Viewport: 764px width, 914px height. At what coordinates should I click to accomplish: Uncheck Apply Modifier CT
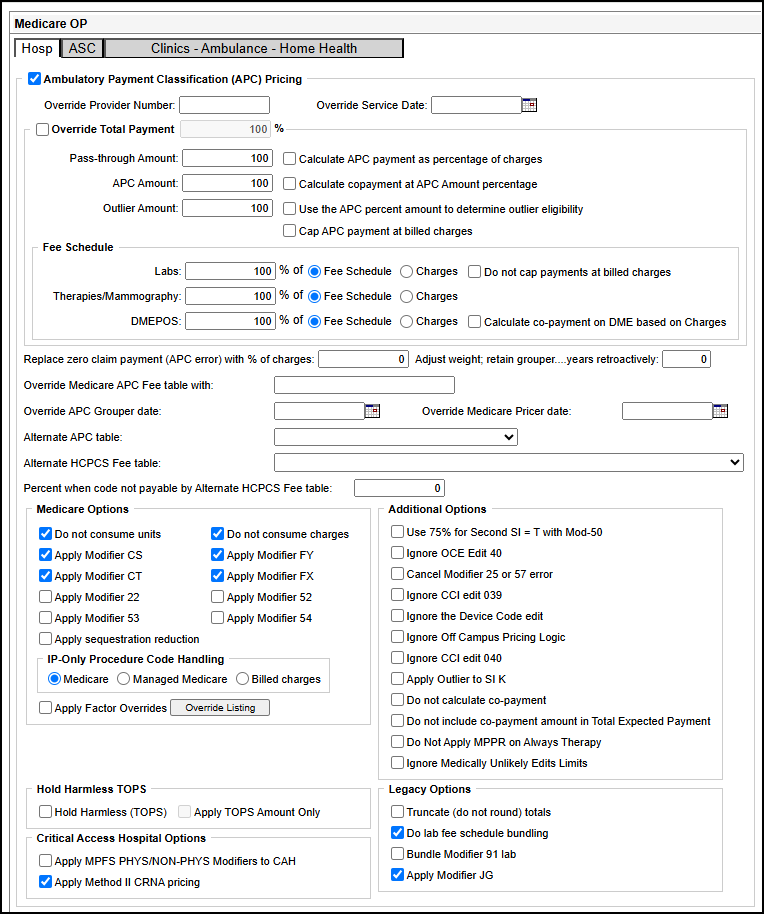[x=45, y=575]
